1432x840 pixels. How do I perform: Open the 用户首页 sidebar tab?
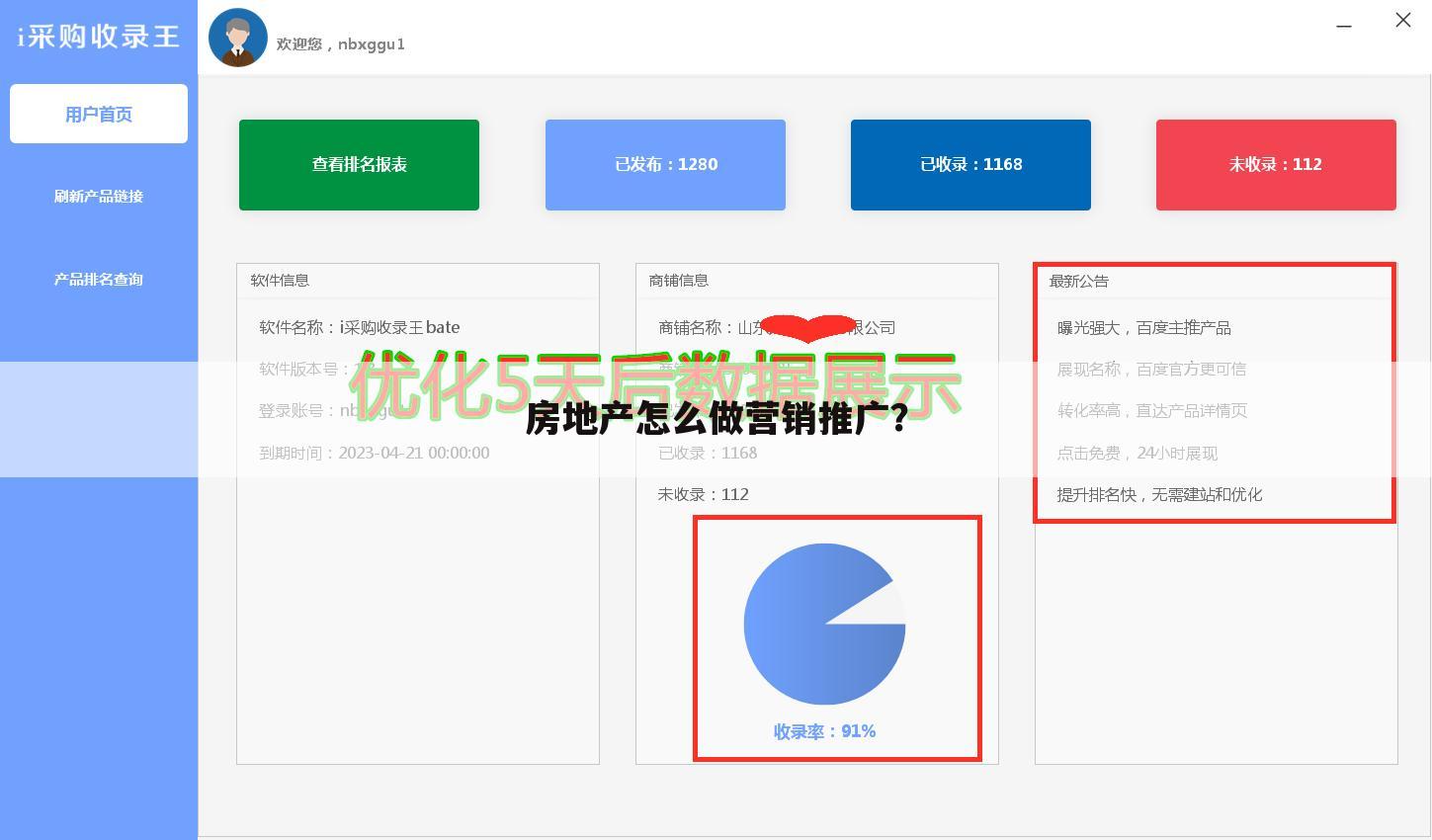click(99, 114)
